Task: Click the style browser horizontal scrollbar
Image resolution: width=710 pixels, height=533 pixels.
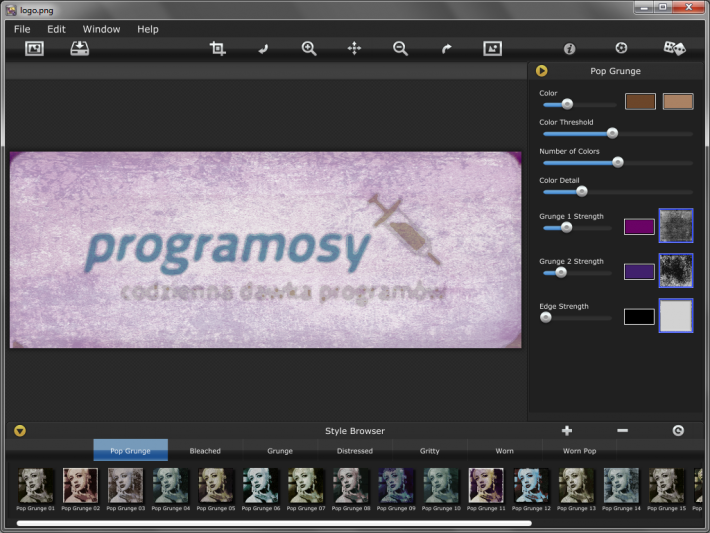Action: pyautogui.click(x=274, y=523)
